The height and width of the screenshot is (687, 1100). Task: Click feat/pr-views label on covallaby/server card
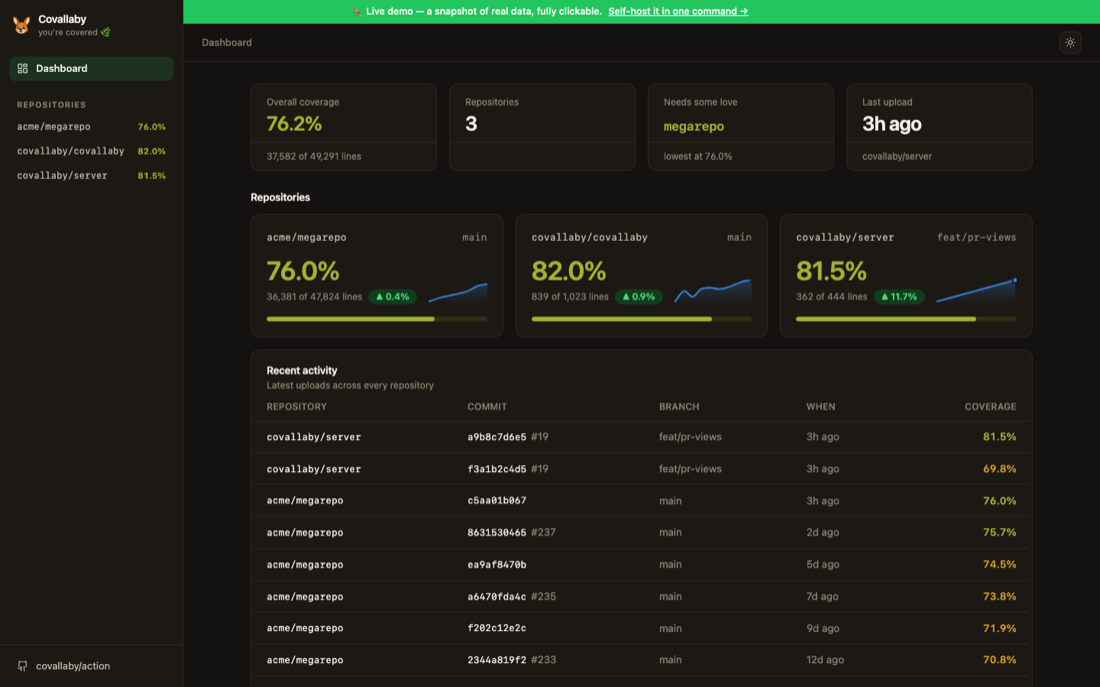pos(977,238)
